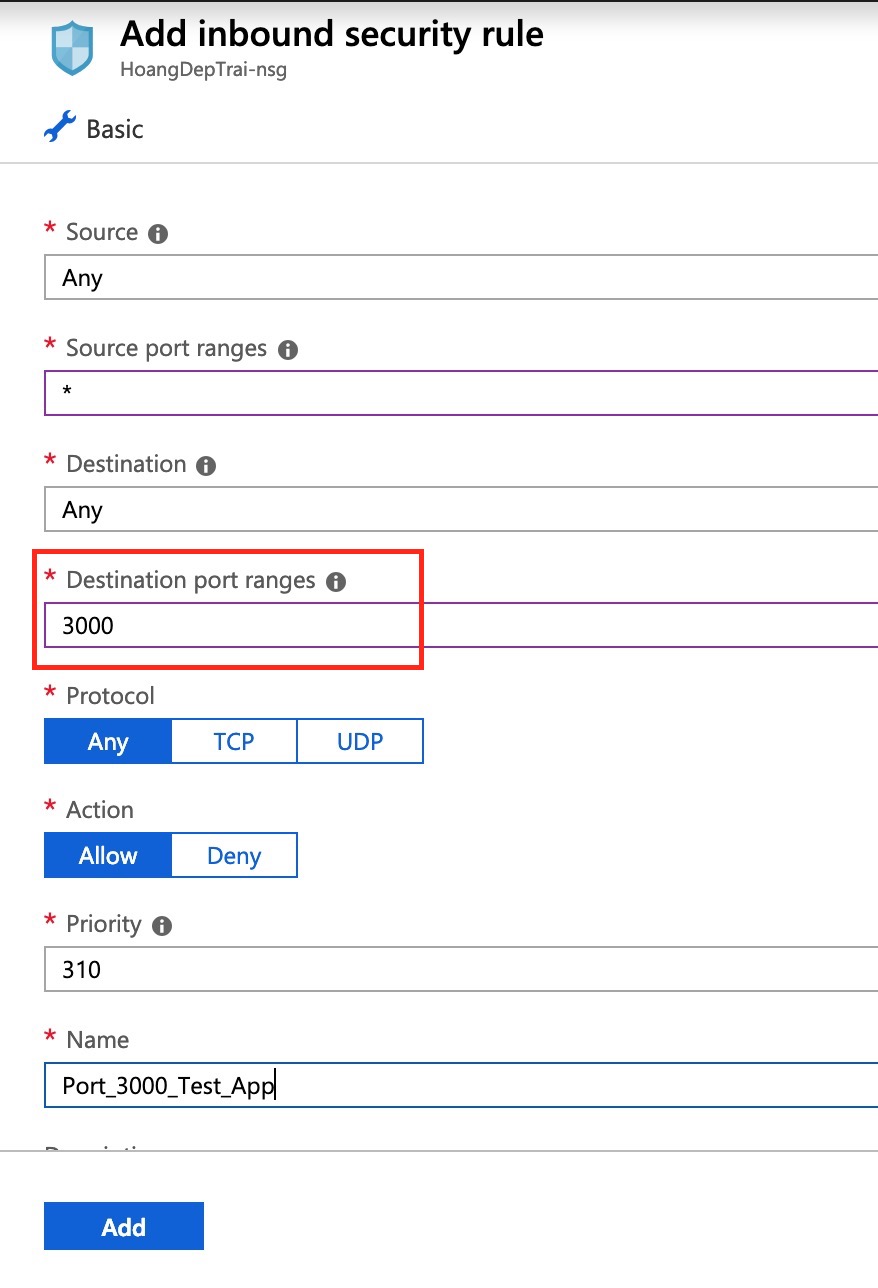The height and width of the screenshot is (1288, 878).
Task: Set the protocol to TCP
Action: (234, 741)
